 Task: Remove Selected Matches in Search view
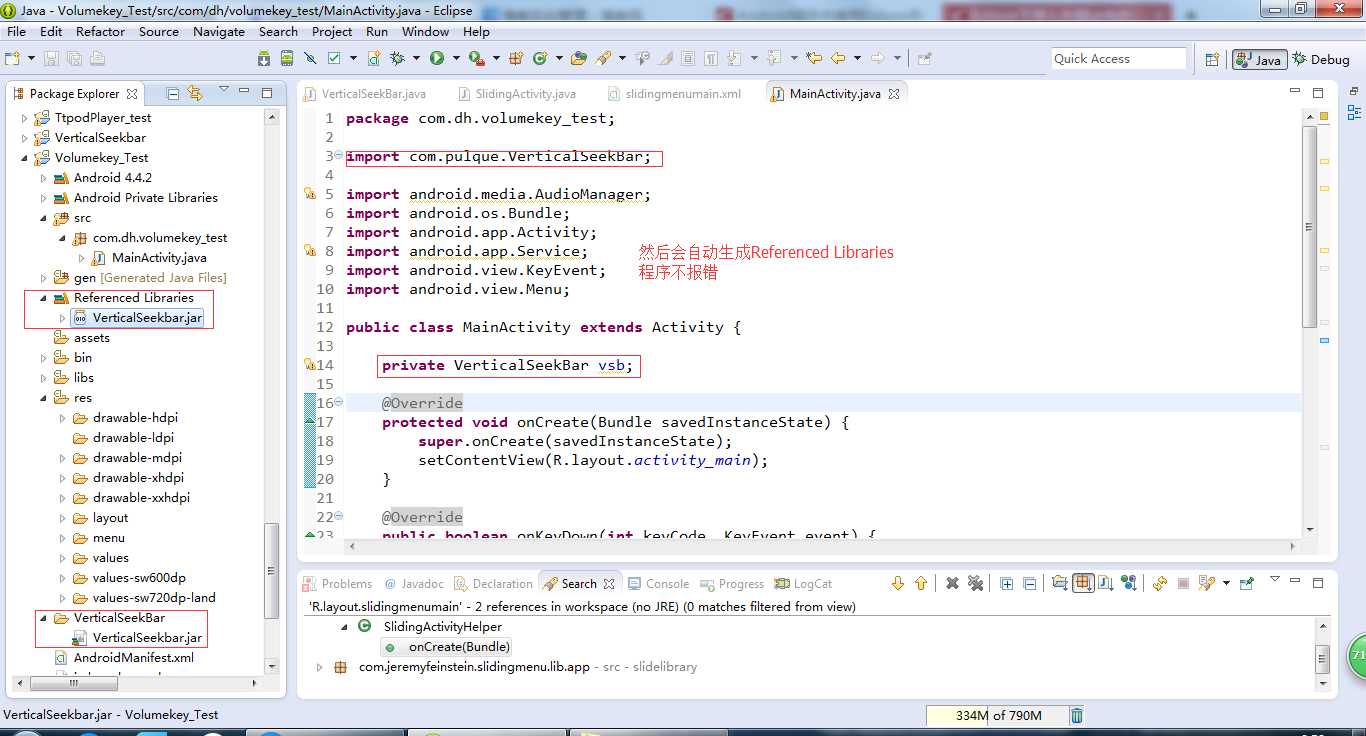tap(952, 583)
